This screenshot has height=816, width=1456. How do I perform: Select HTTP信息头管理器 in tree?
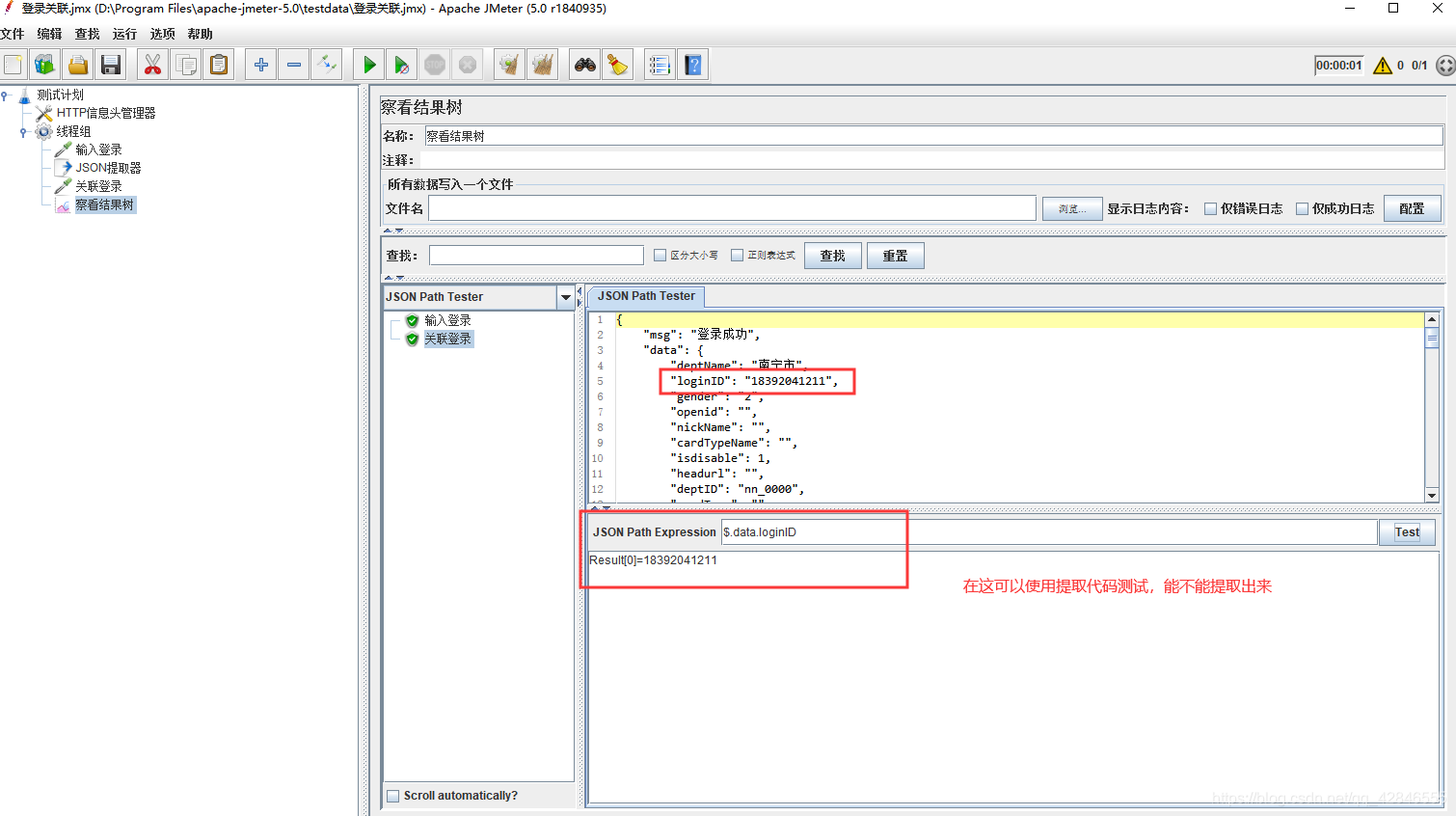[106, 113]
